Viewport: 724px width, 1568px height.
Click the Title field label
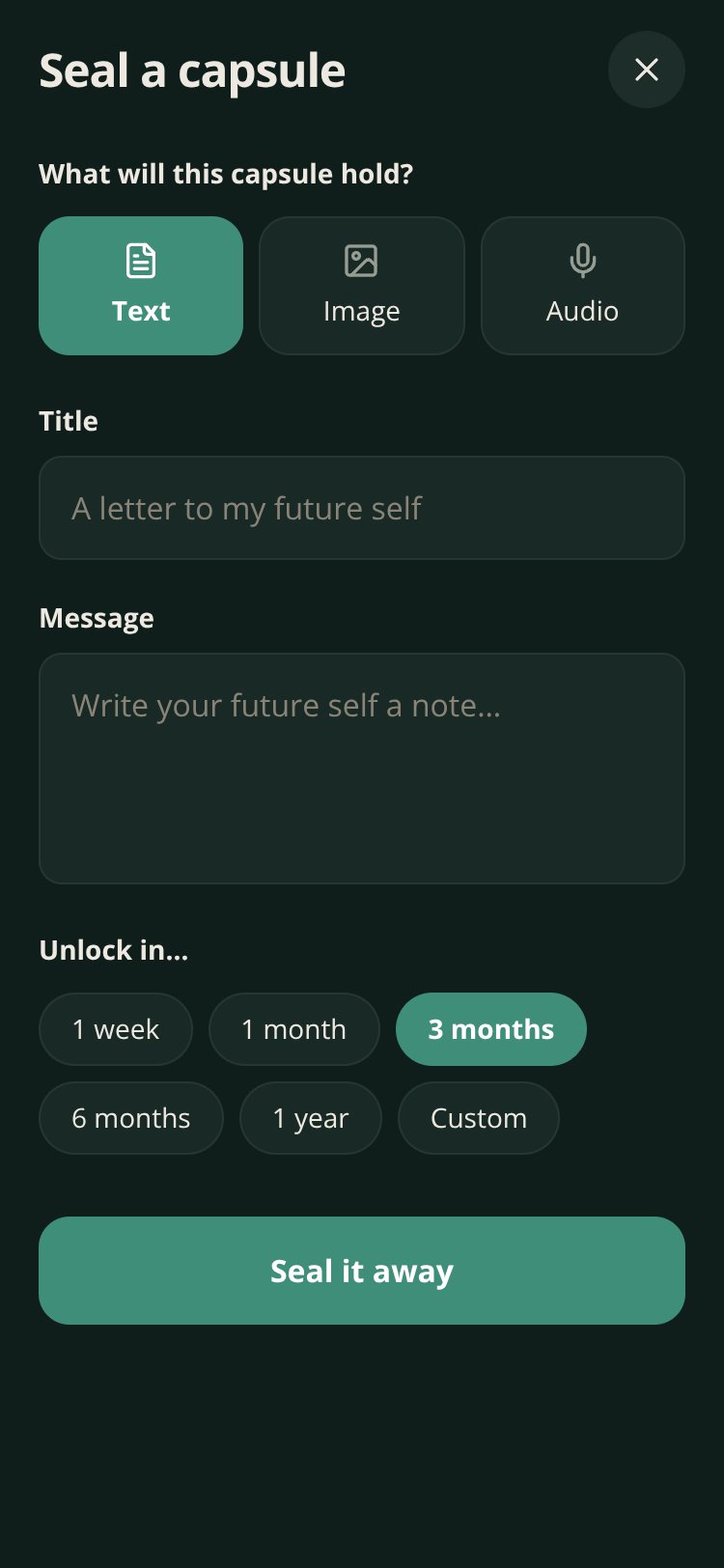tap(69, 421)
